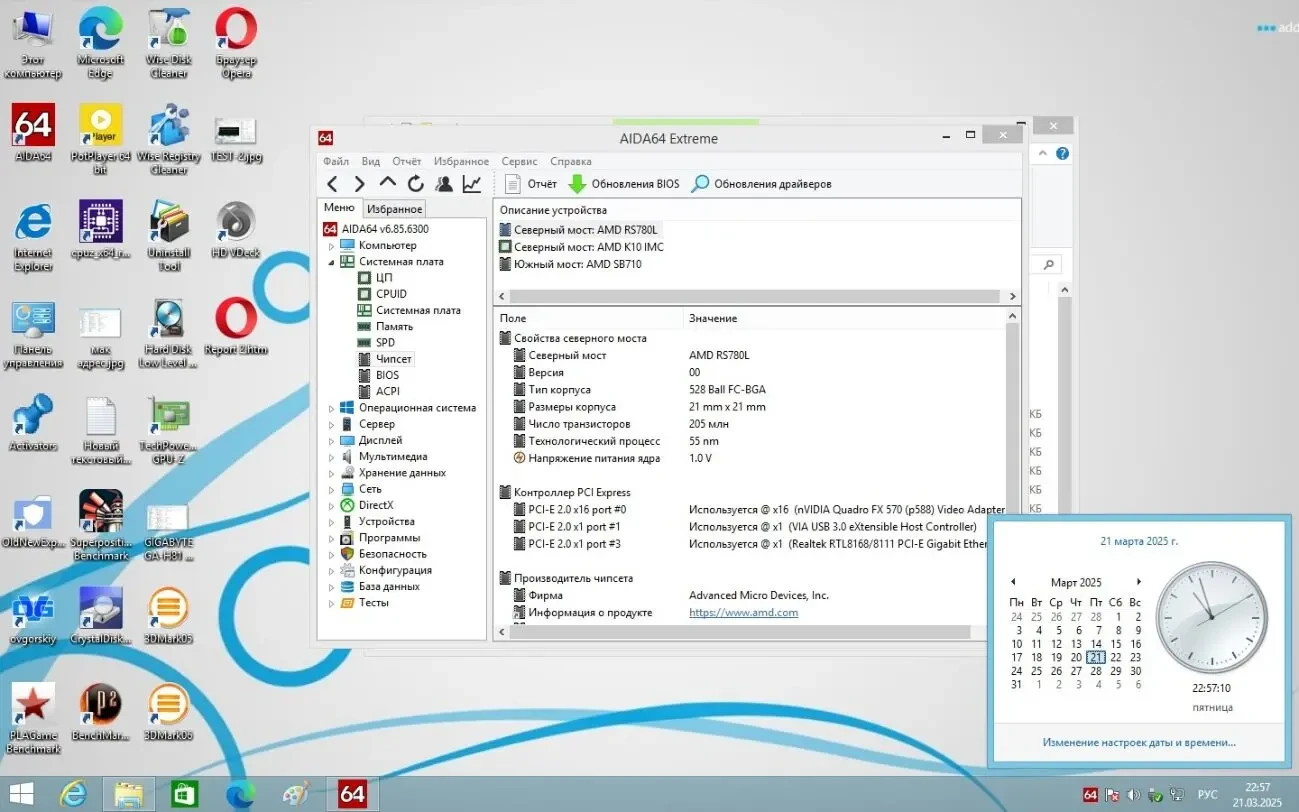Screen dimensions: 1299x812
Task: Expand the Мультимедиа tree node
Action: [x=333, y=457]
